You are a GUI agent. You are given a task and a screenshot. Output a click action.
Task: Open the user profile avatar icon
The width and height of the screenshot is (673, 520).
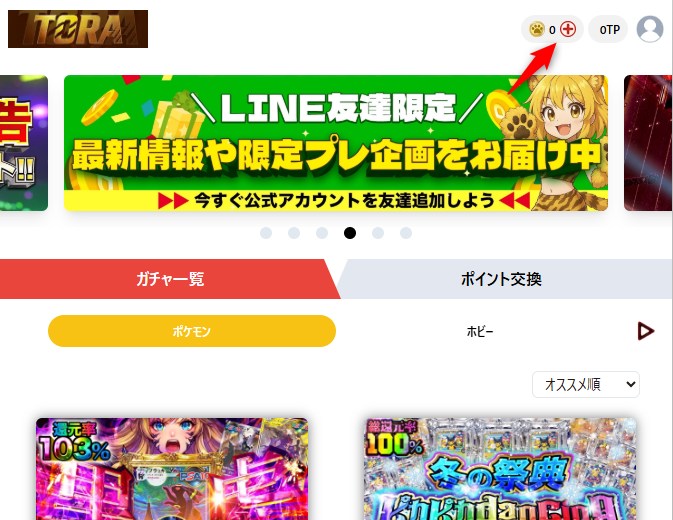click(x=650, y=29)
